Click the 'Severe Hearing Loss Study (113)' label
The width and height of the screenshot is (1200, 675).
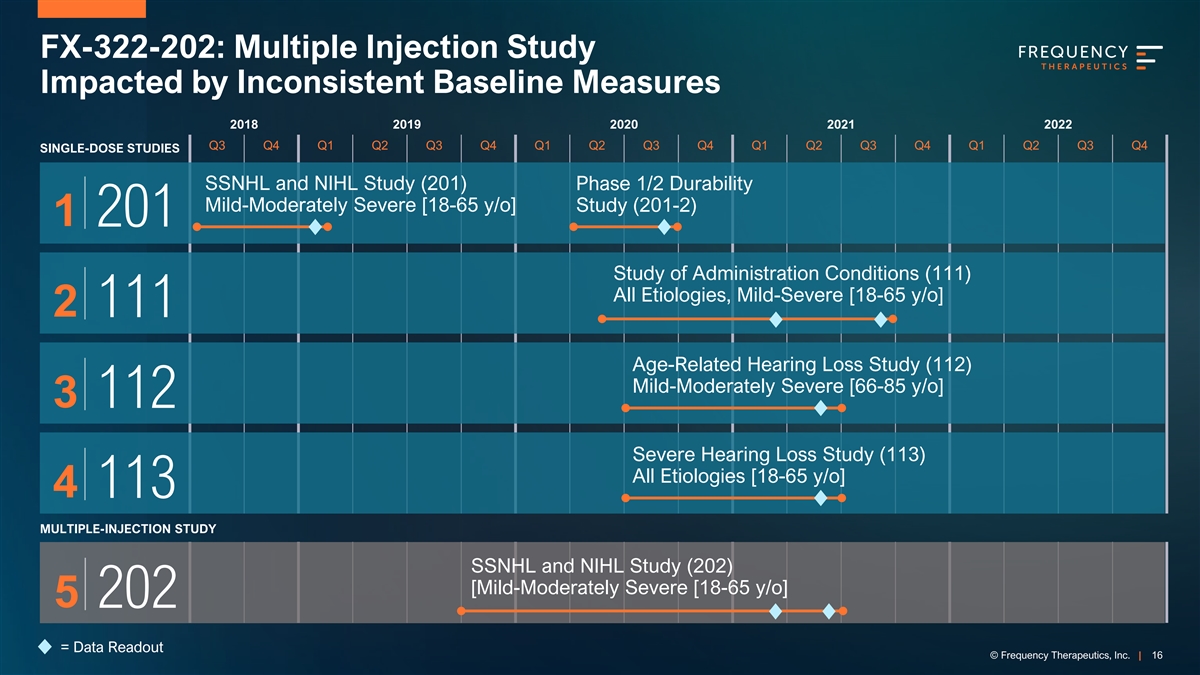(x=779, y=453)
